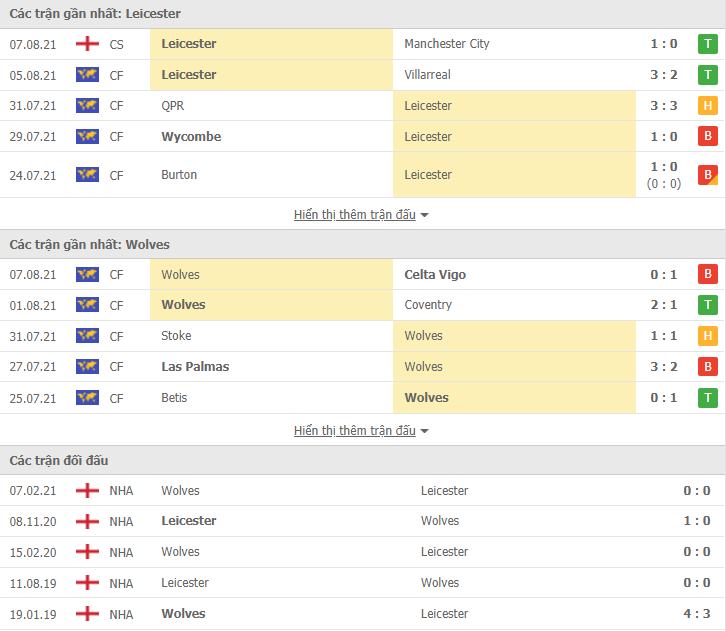This screenshot has width=726, height=631.
Task: Click the world flag icon on the Villarreal row
Action: coord(87,75)
